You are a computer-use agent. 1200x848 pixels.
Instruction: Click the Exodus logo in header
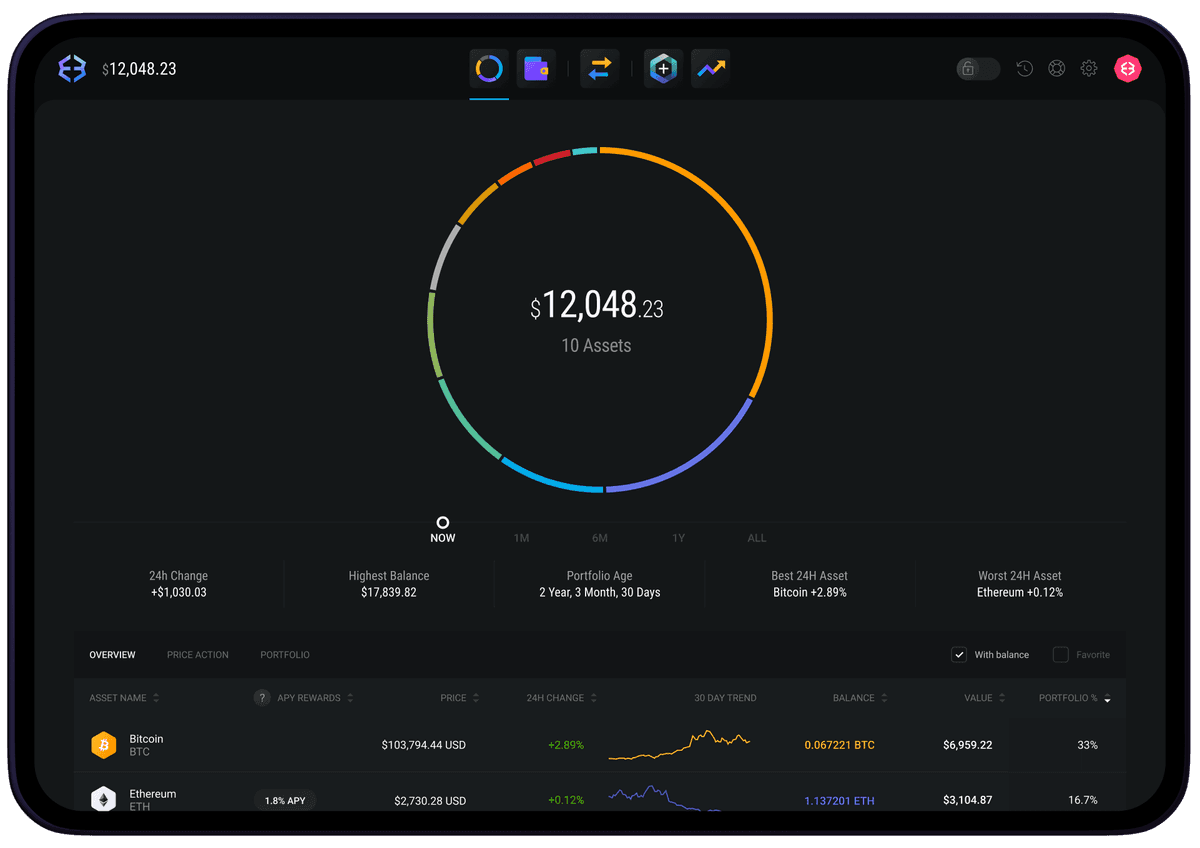(72, 69)
